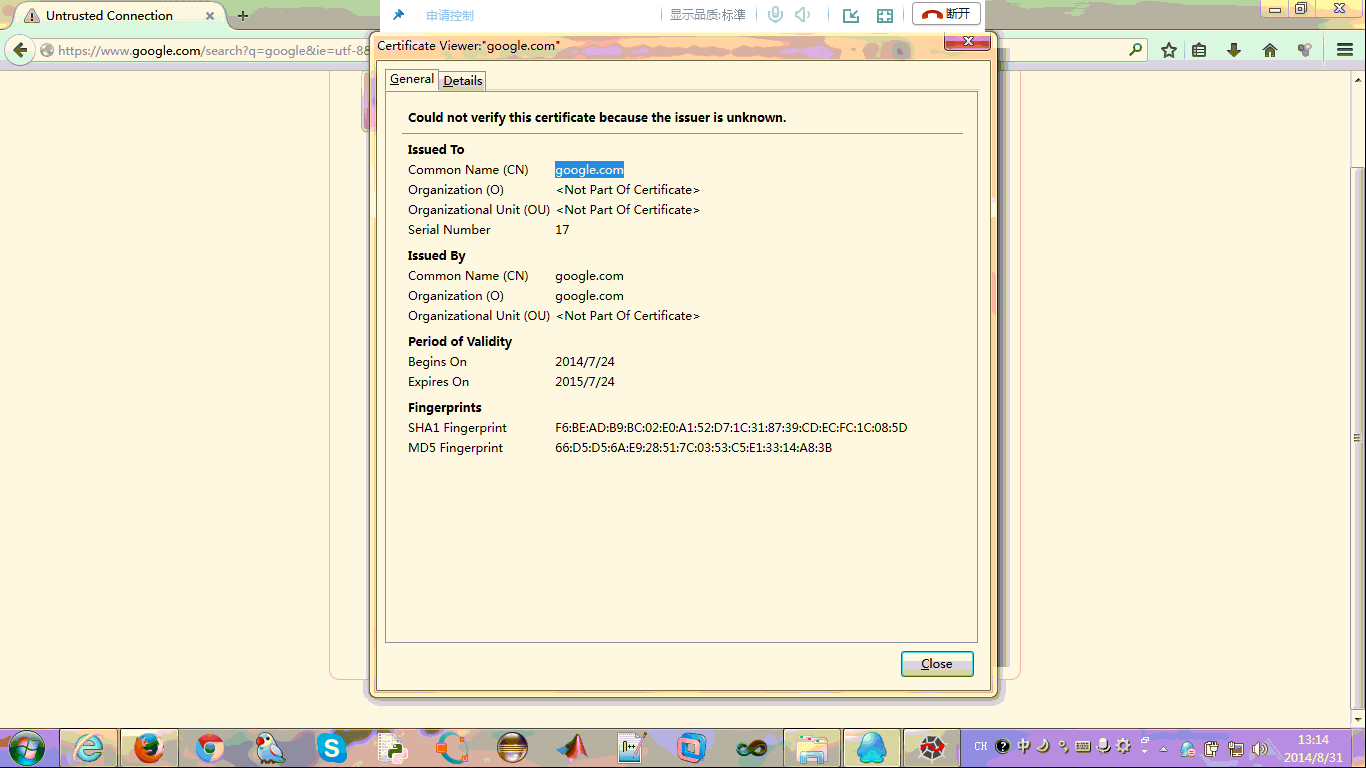Click the highlighted google.com common name

(x=589, y=170)
